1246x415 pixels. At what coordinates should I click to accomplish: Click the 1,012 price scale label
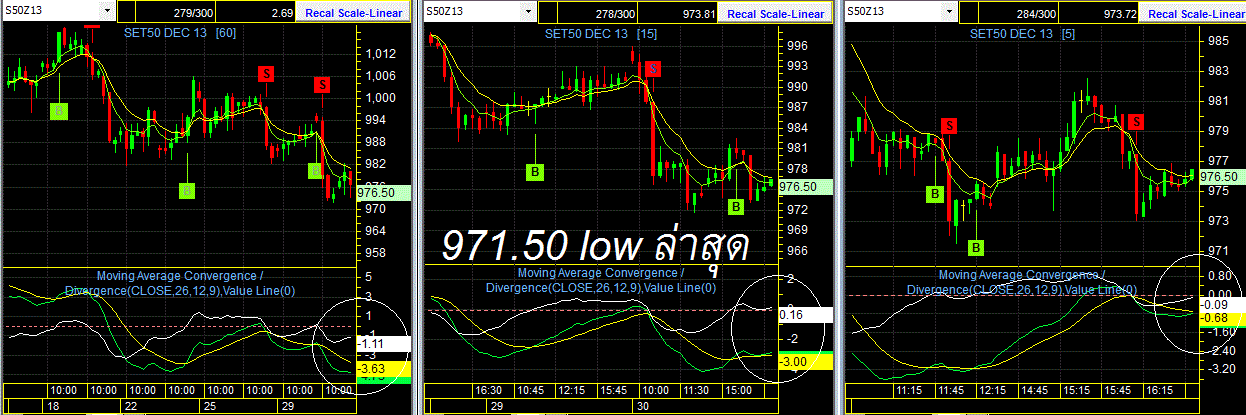380,53
